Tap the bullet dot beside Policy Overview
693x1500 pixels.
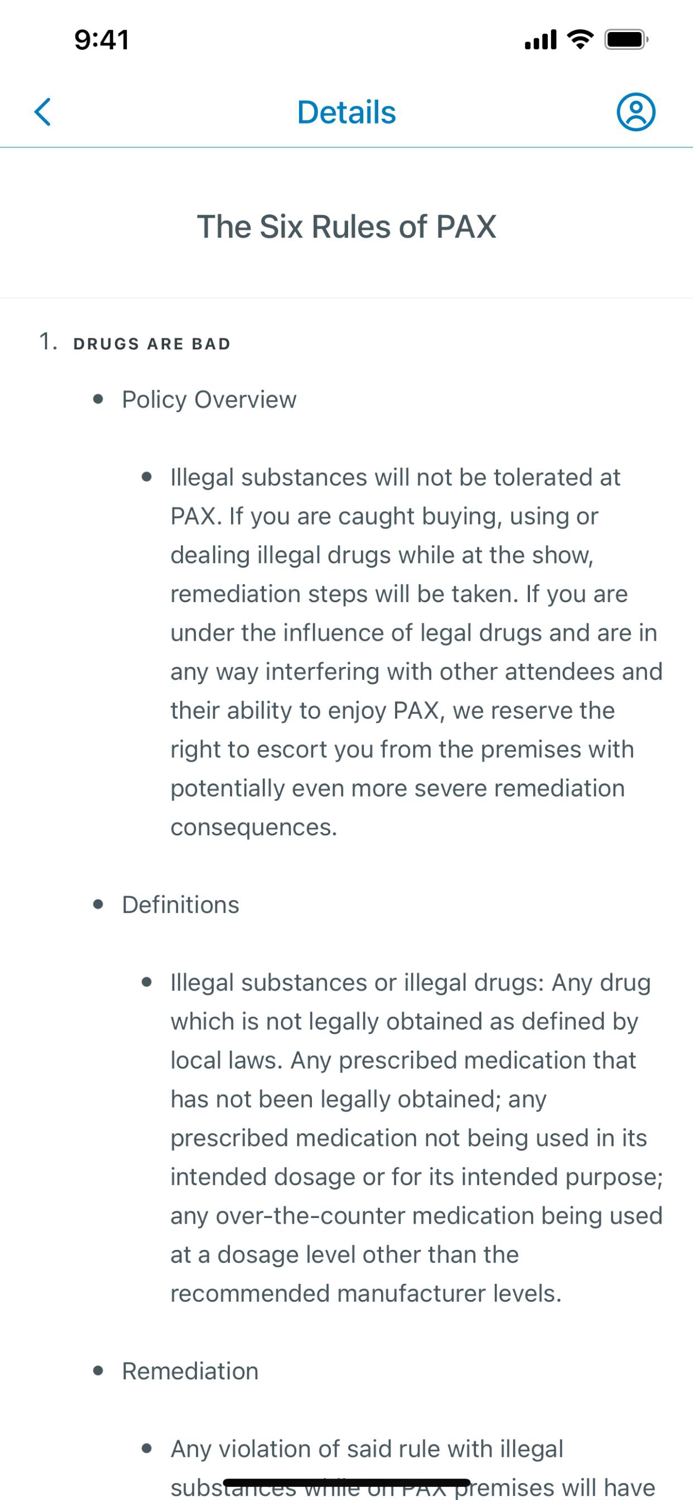[x=98, y=400]
